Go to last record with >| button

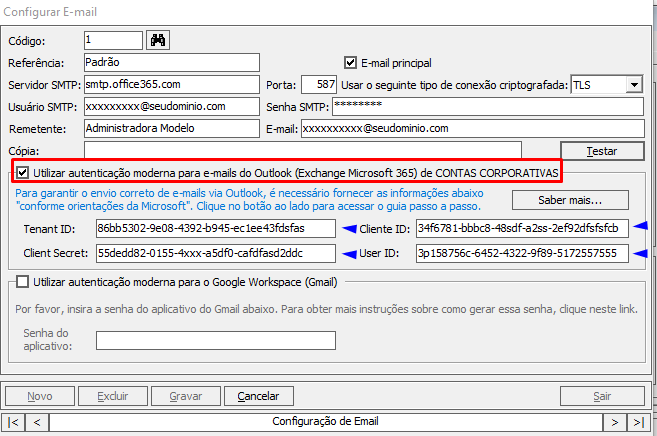pyautogui.click(x=639, y=422)
